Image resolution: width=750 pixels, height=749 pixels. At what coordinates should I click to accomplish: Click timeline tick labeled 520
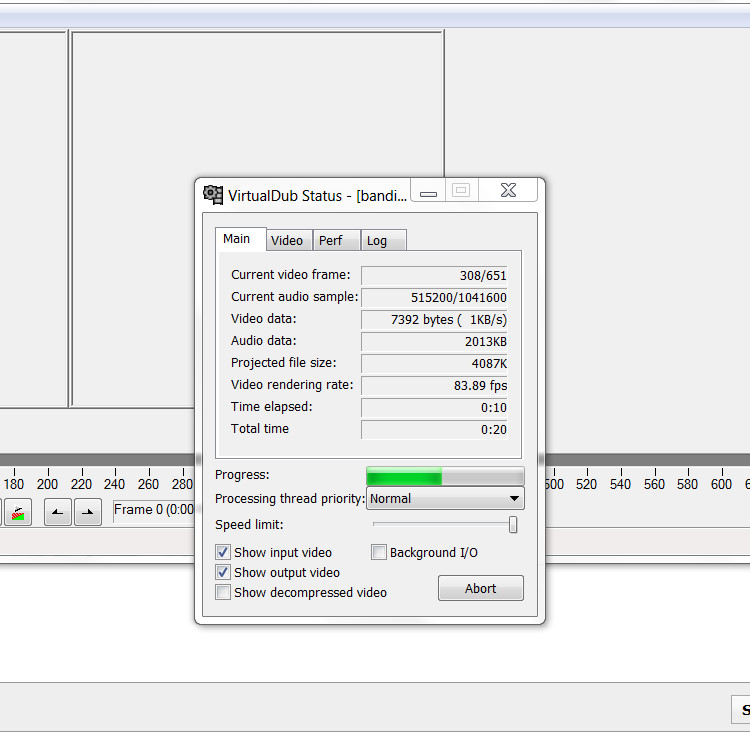coord(586,485)
